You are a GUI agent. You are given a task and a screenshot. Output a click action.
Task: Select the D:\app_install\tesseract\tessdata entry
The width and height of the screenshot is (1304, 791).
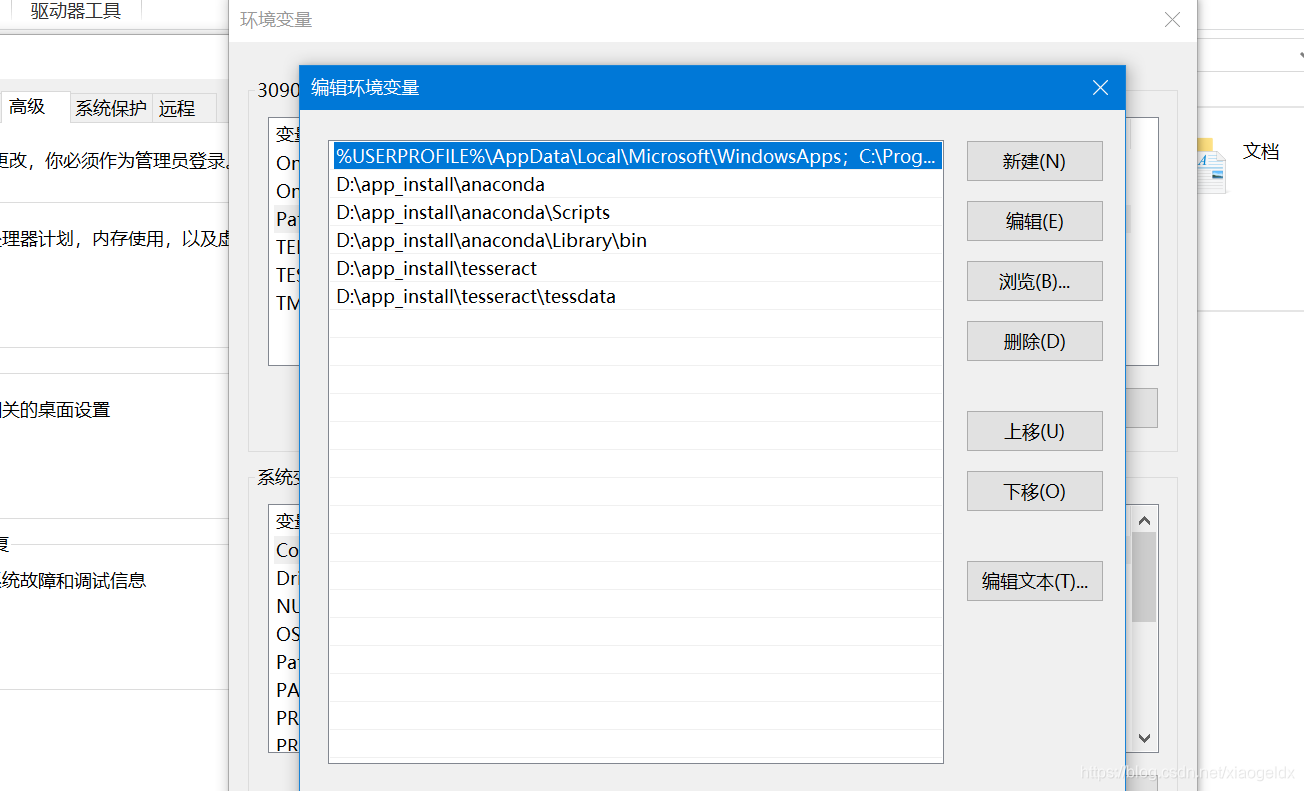coord(636,296)
